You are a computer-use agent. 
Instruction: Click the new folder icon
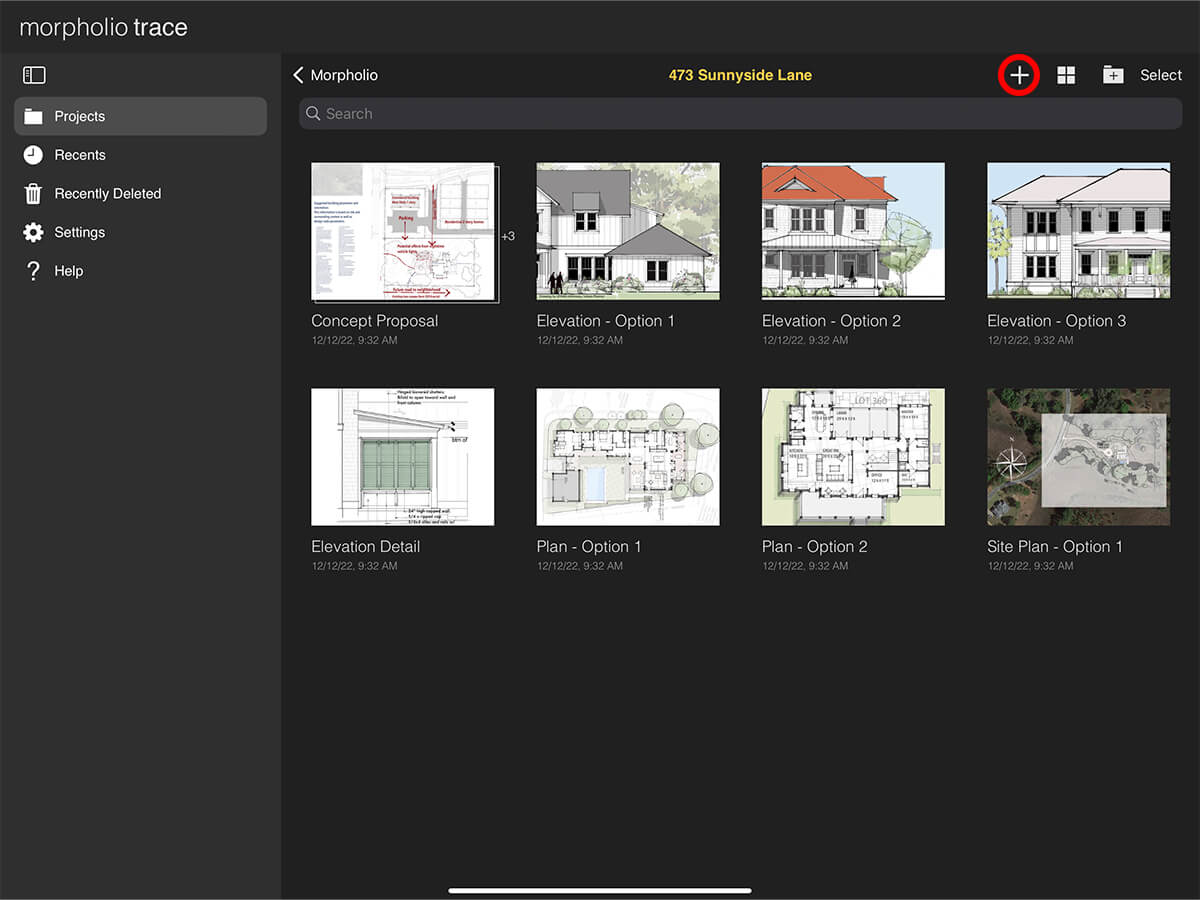1113,75
